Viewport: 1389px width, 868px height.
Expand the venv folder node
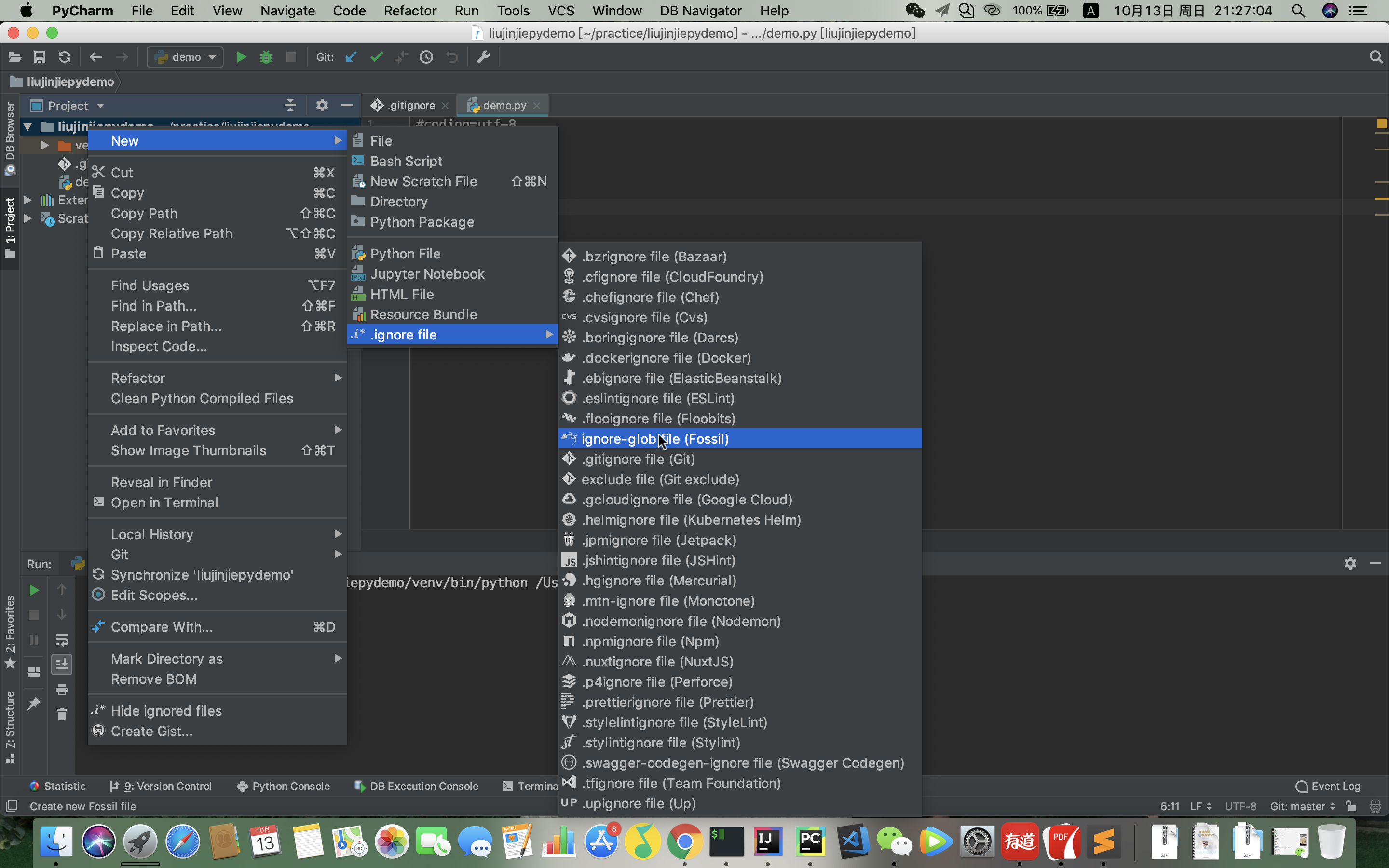(44, 145)
